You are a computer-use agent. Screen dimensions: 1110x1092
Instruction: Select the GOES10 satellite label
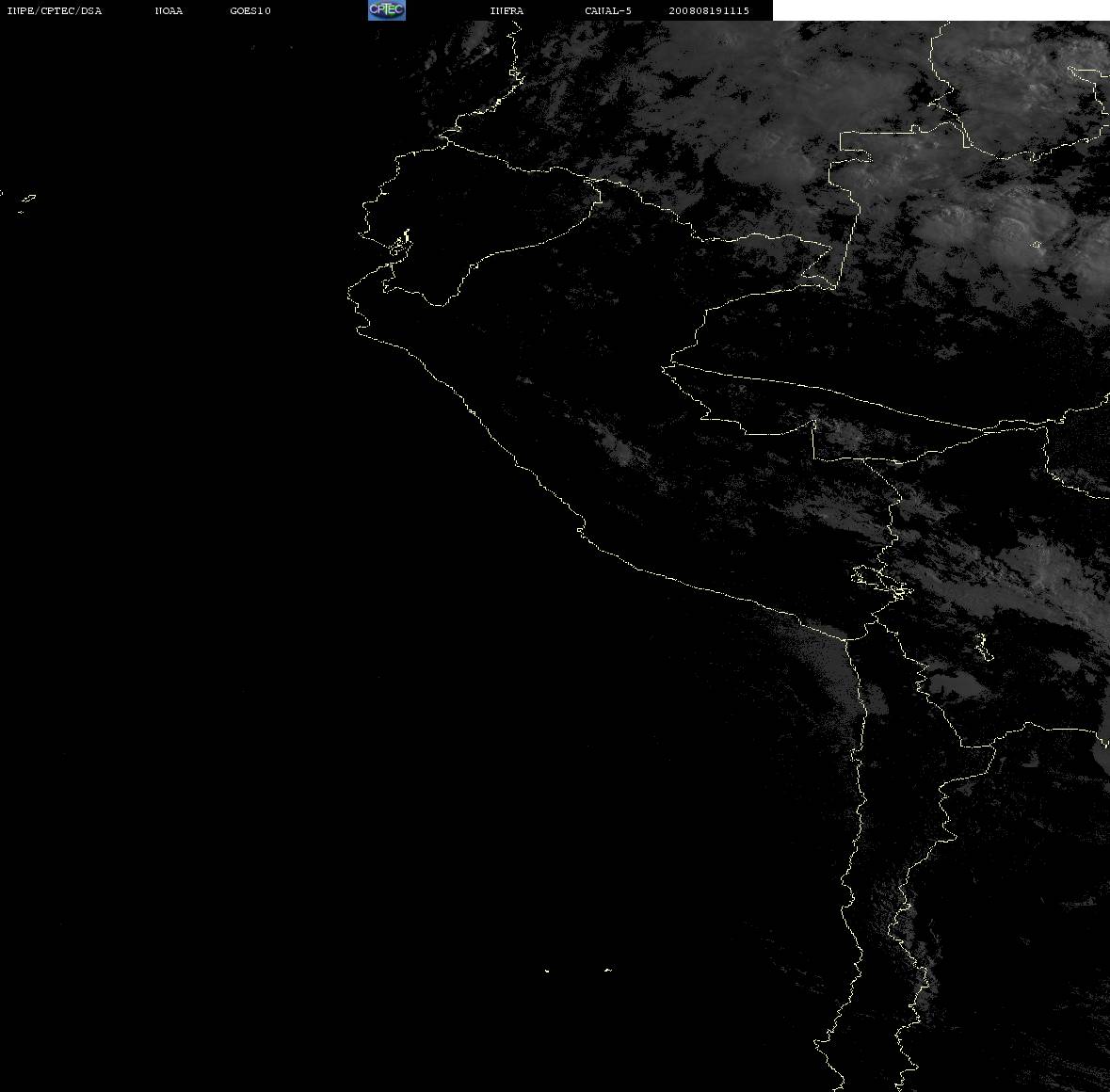pyautogui.click(x=250, y=10)
